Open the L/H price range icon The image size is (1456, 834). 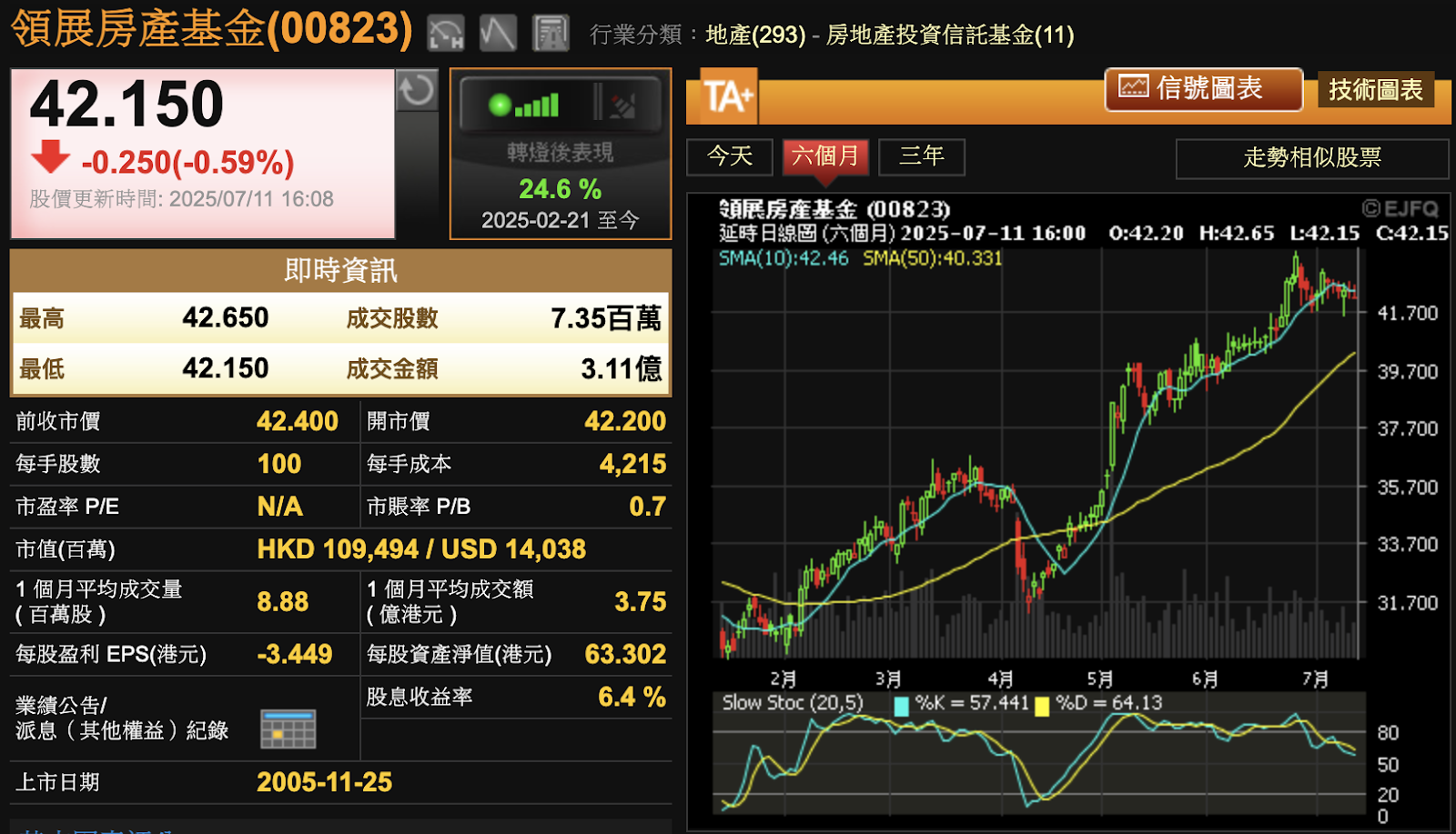446,34
